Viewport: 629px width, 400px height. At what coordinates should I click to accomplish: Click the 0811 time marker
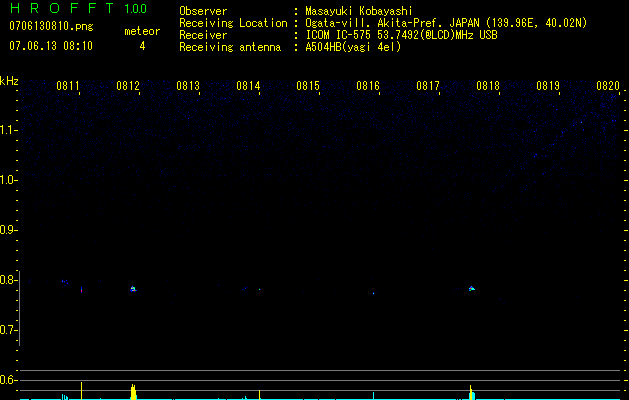coord(67,86)
